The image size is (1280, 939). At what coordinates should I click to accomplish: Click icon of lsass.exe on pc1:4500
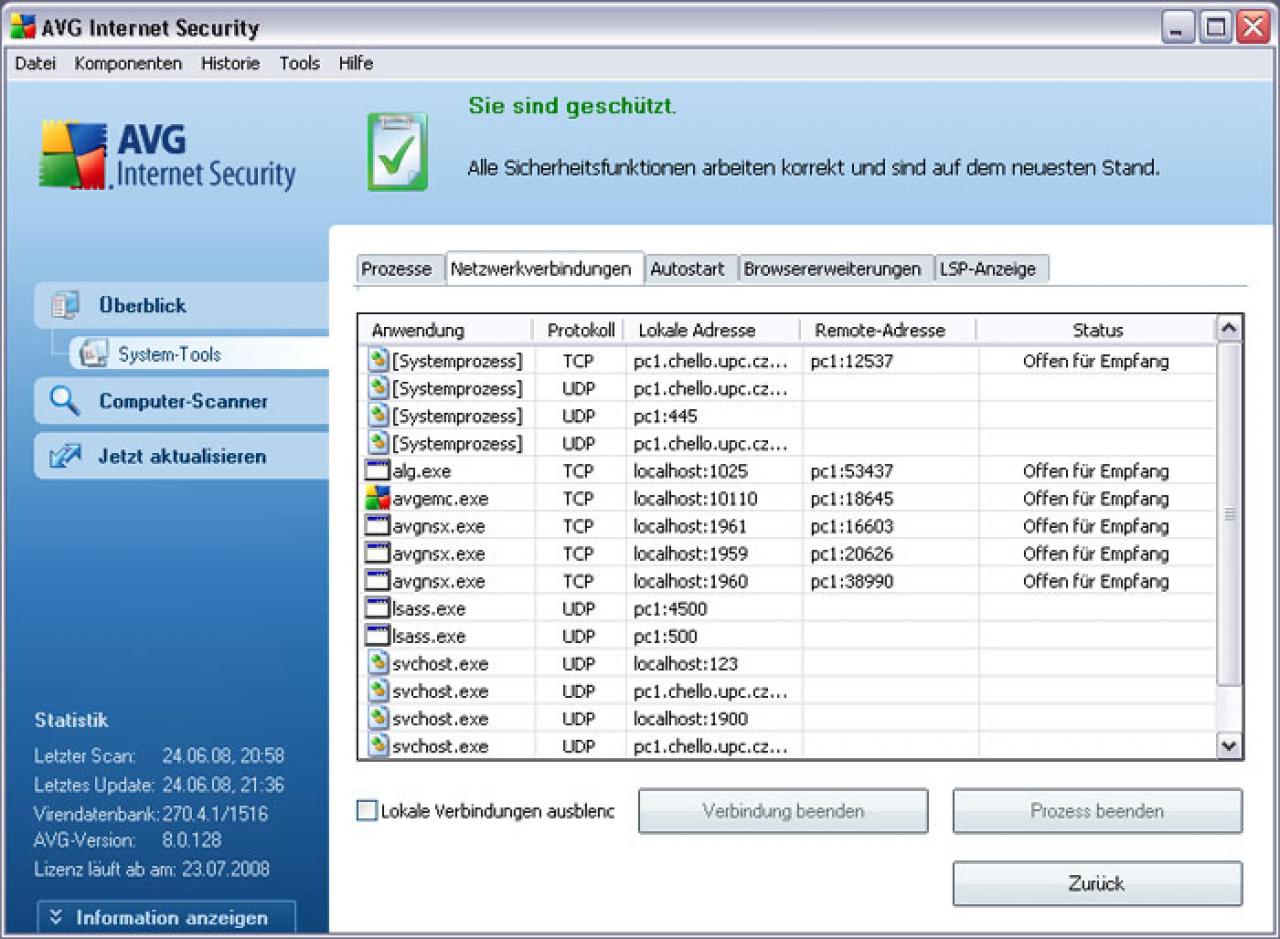click(377, 608)
